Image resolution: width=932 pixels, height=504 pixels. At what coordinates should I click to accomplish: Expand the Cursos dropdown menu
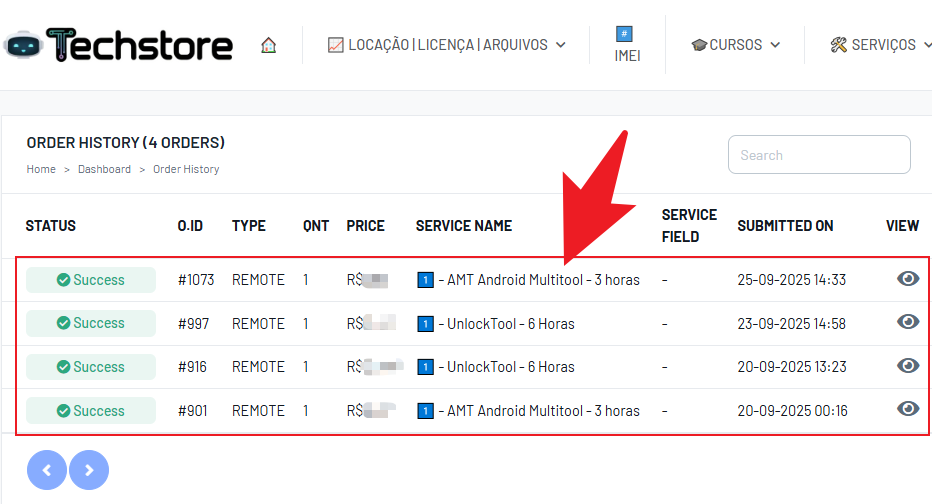pos(735,45)
